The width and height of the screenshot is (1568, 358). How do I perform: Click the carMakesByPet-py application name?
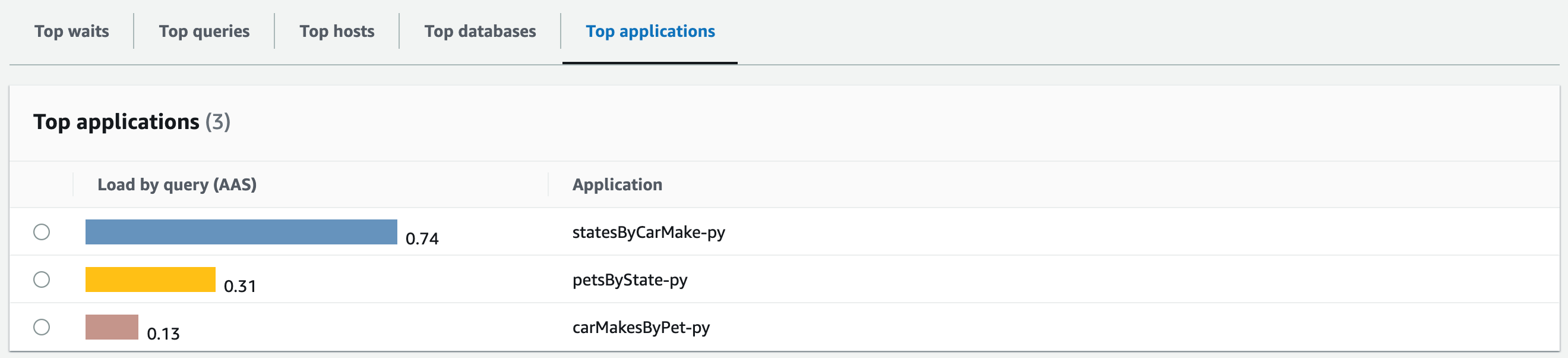[640, 327]
